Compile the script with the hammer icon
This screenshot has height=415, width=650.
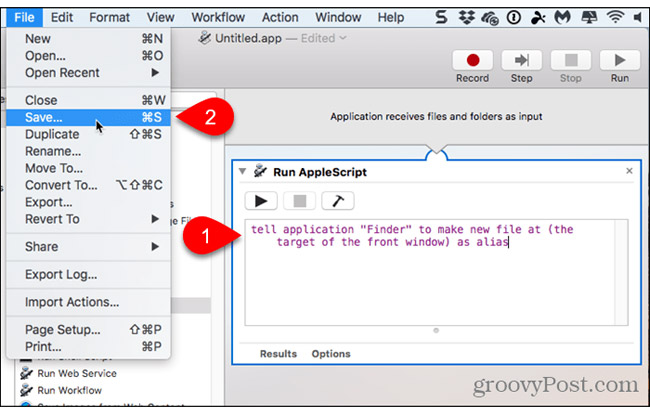pos(336,202)
